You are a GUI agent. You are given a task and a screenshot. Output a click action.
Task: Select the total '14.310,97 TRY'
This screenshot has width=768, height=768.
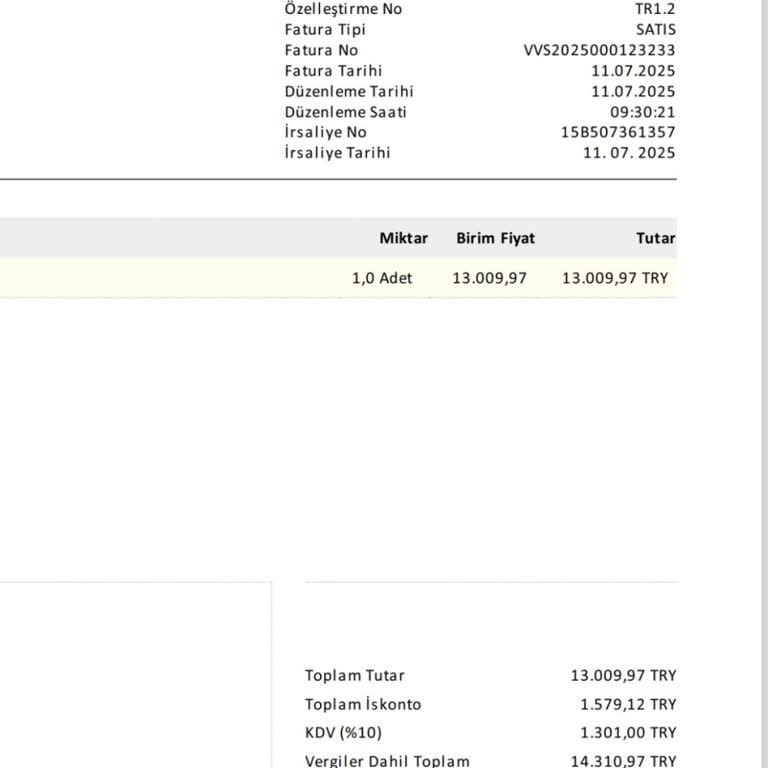coord(623,761)
